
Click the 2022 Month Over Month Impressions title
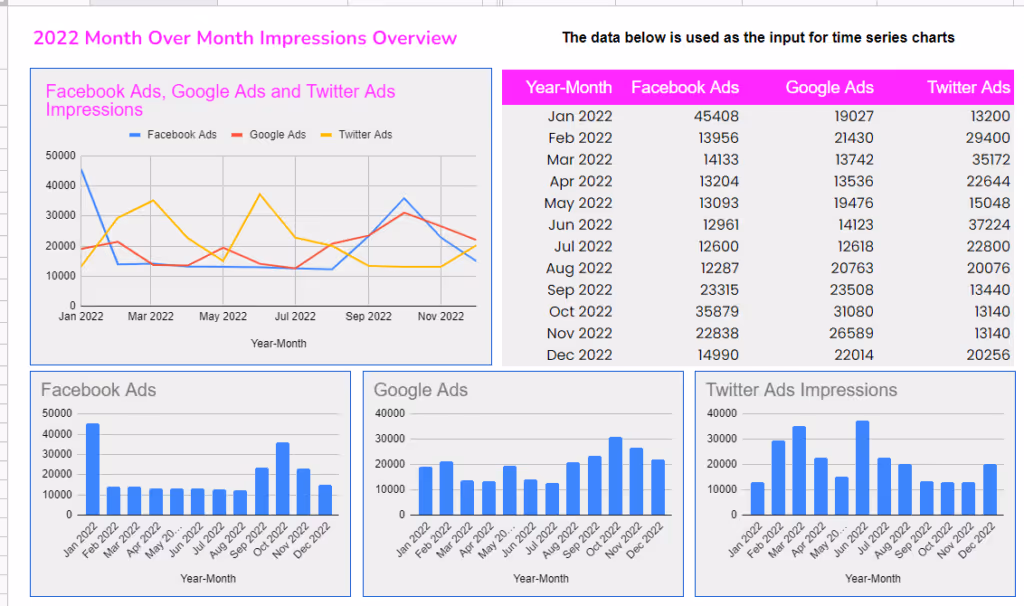click(247, 38)
